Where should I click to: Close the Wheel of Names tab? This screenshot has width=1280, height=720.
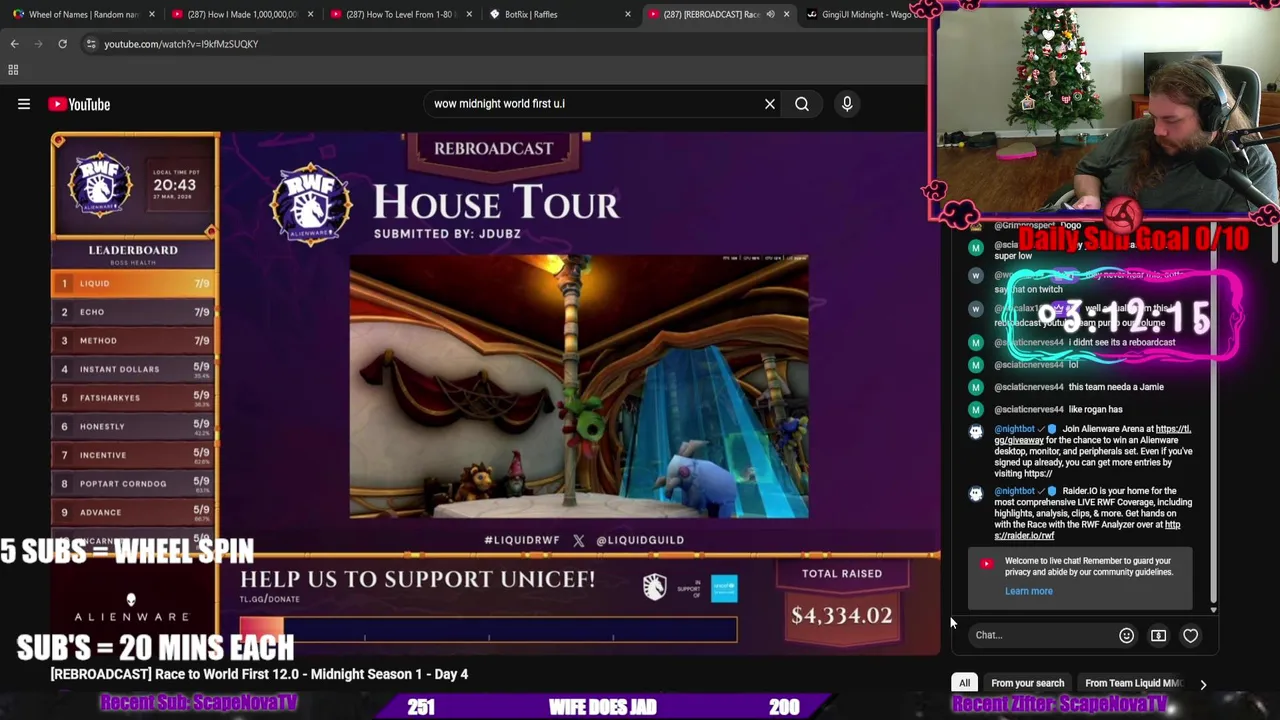[x=152, y=14]
